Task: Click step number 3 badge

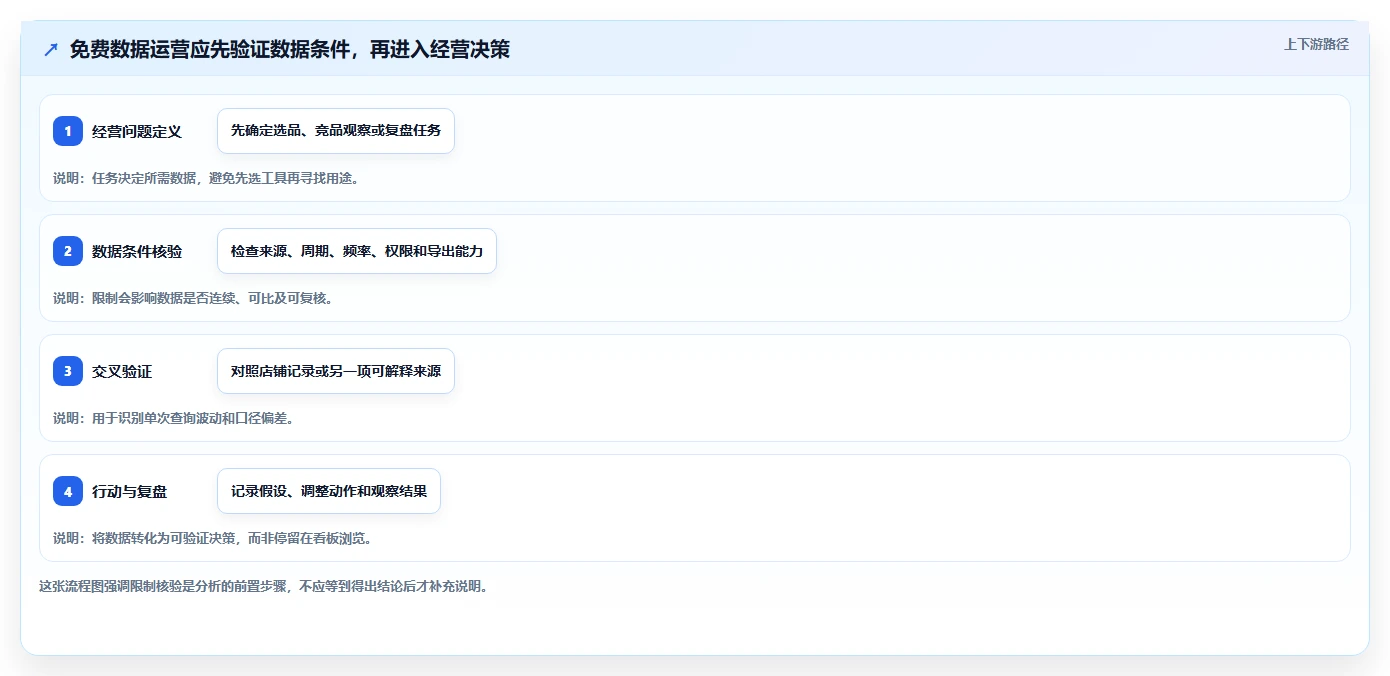Action: tap(68, 371)
